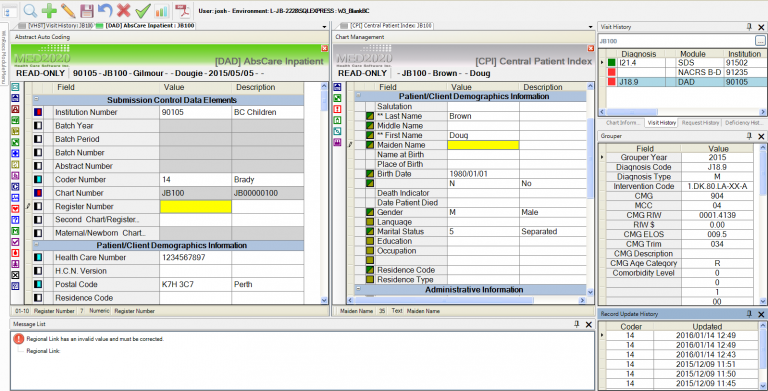The height and width of the screenshot is (391, 768).
Task: Sort by the Updated column header
Action: click(x=707, y=326)
